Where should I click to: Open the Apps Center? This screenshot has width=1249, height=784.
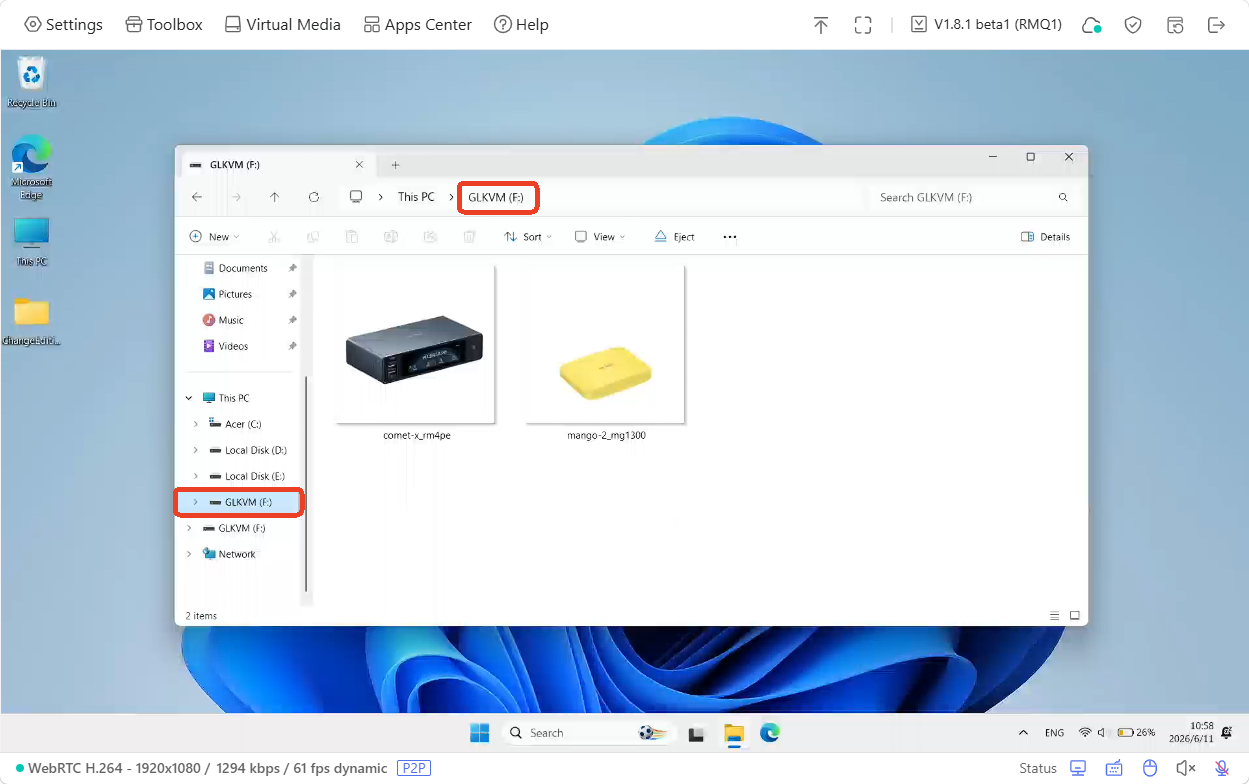tap(417, 25)
